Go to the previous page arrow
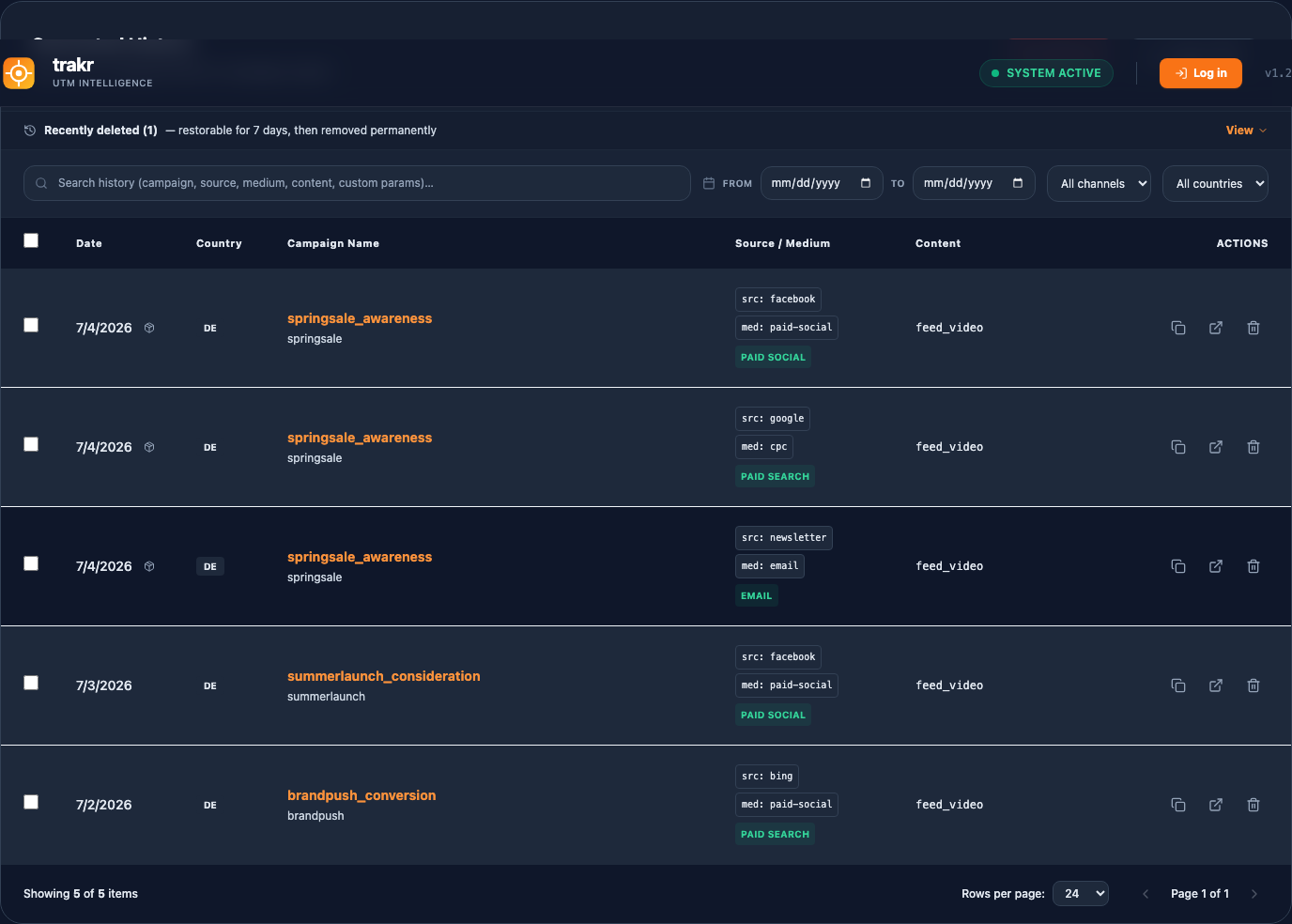This screenshot has width=1292, height=924. 1146,894
